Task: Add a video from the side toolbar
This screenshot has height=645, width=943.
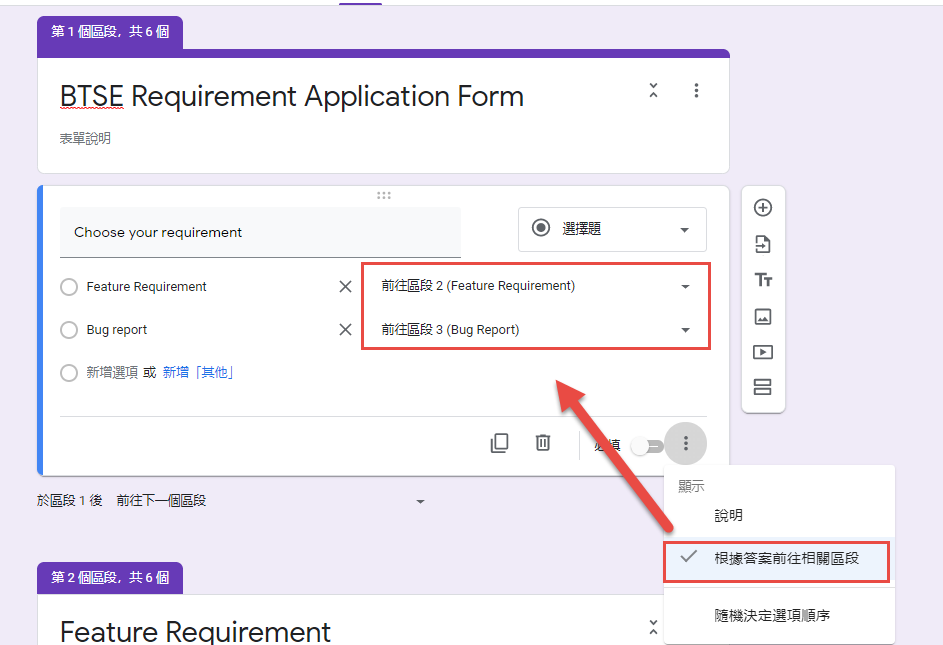Action: click(x=763, y=352)
